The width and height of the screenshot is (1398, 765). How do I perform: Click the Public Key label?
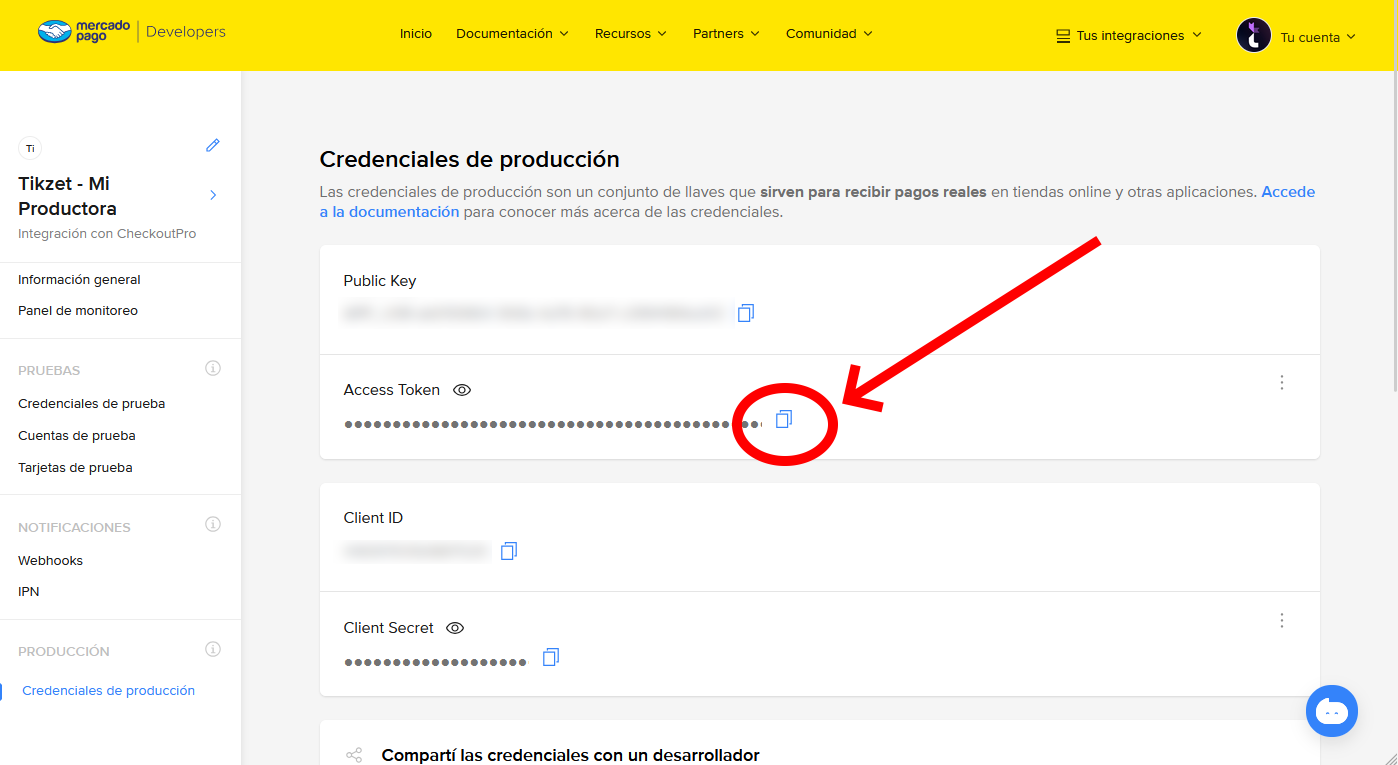pos(380,281)
